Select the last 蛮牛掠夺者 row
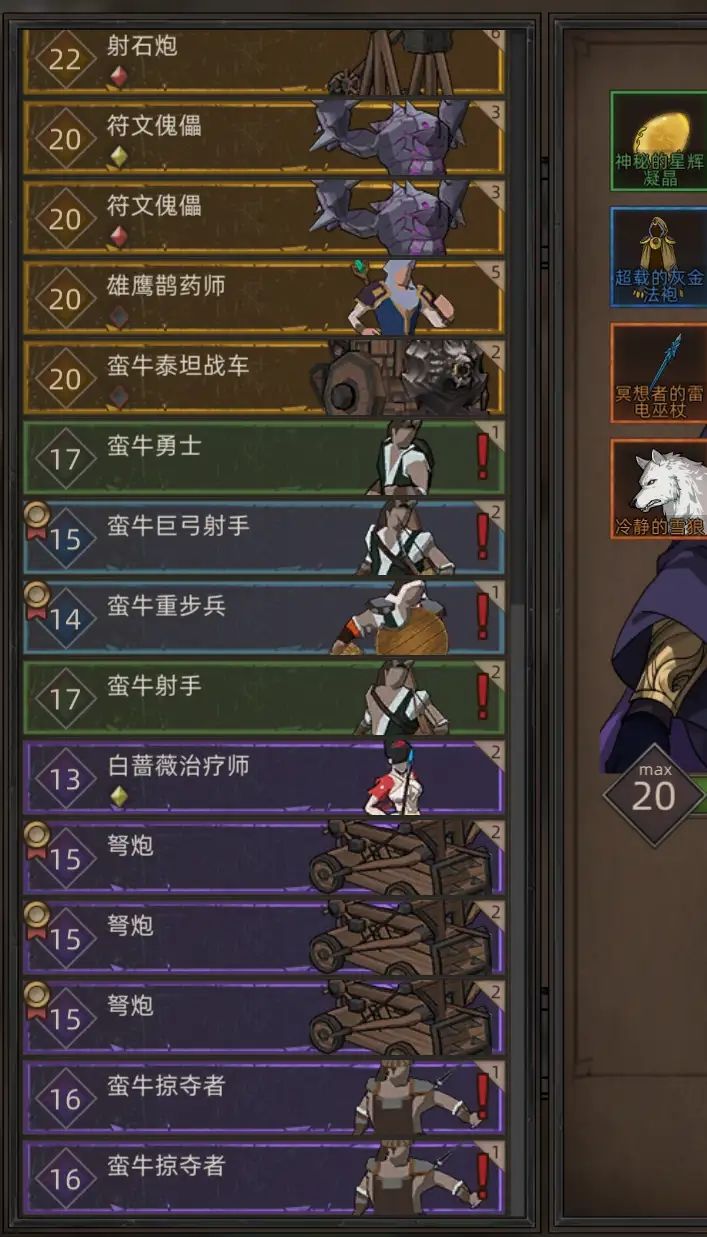The image size is (707, 1237). [264, 1178]
